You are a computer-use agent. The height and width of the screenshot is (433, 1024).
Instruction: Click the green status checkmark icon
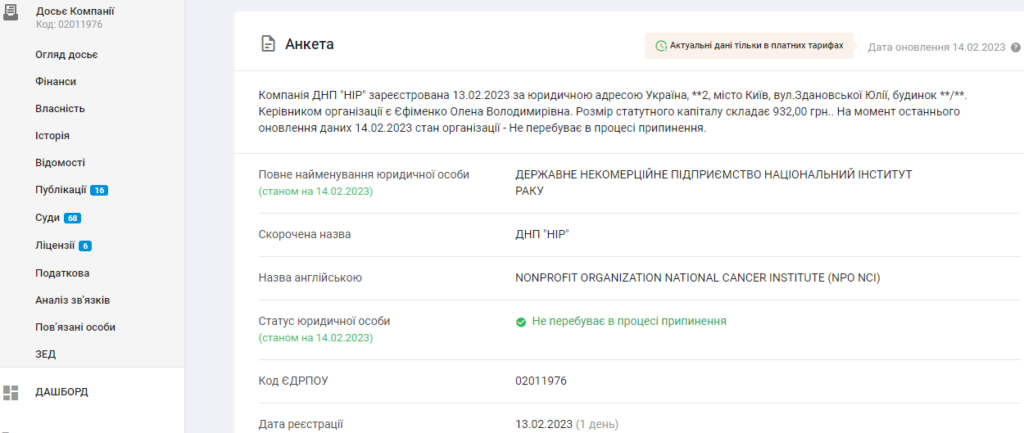pyautogui.click(x=520, y=322)
